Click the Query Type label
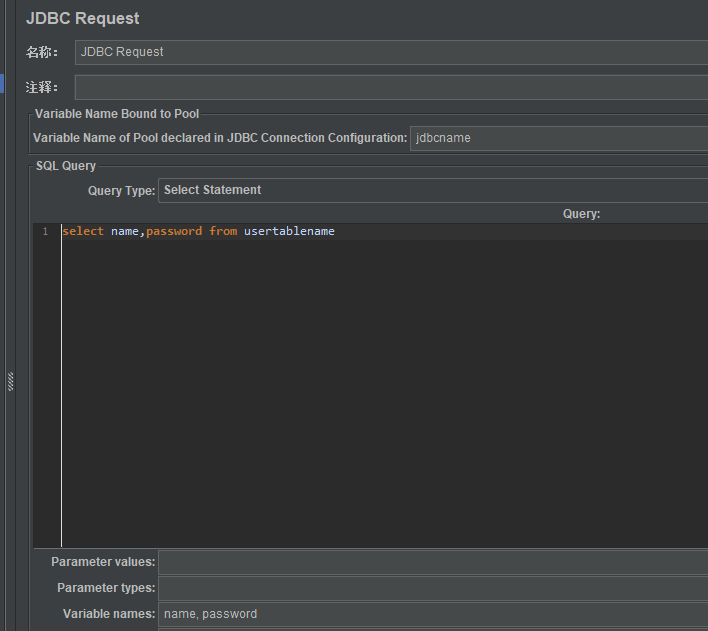This screenshot has width=708, height=631. click(x=121, y=190)
